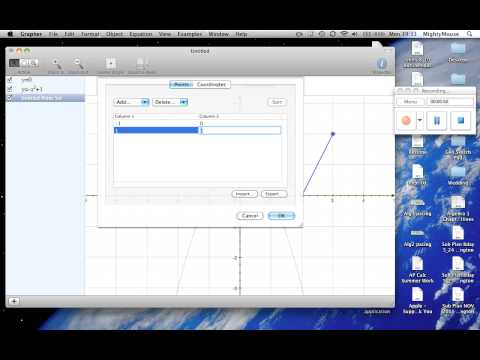Open the View menu

(165, 34)
